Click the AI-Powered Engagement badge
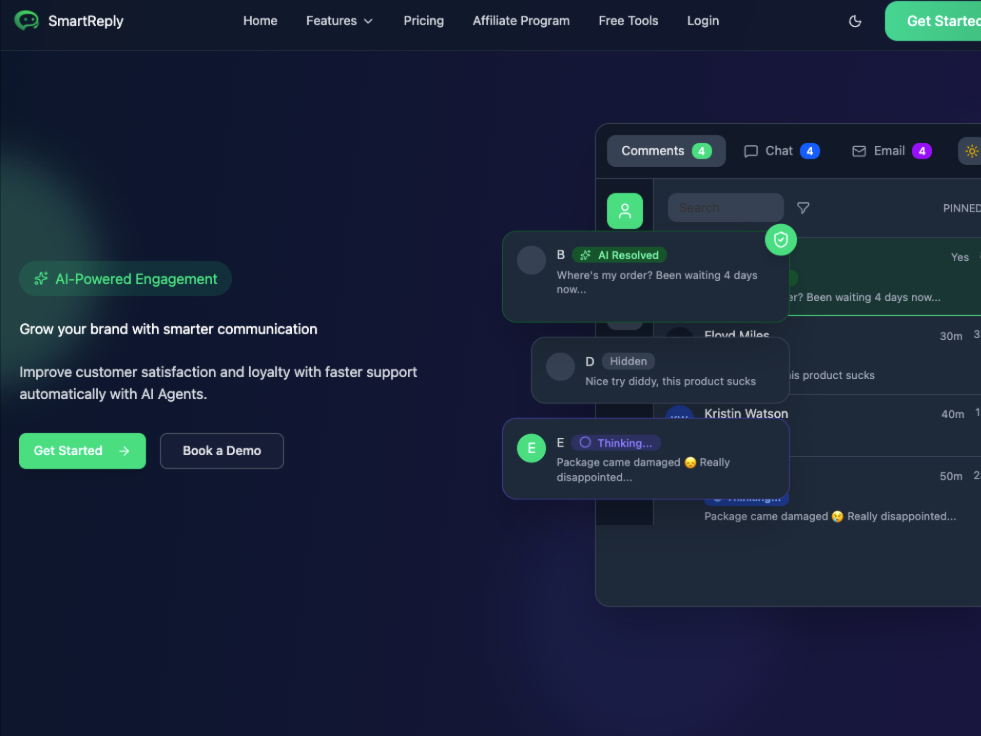Screen dimensions: 981x736 pos(125,279)
